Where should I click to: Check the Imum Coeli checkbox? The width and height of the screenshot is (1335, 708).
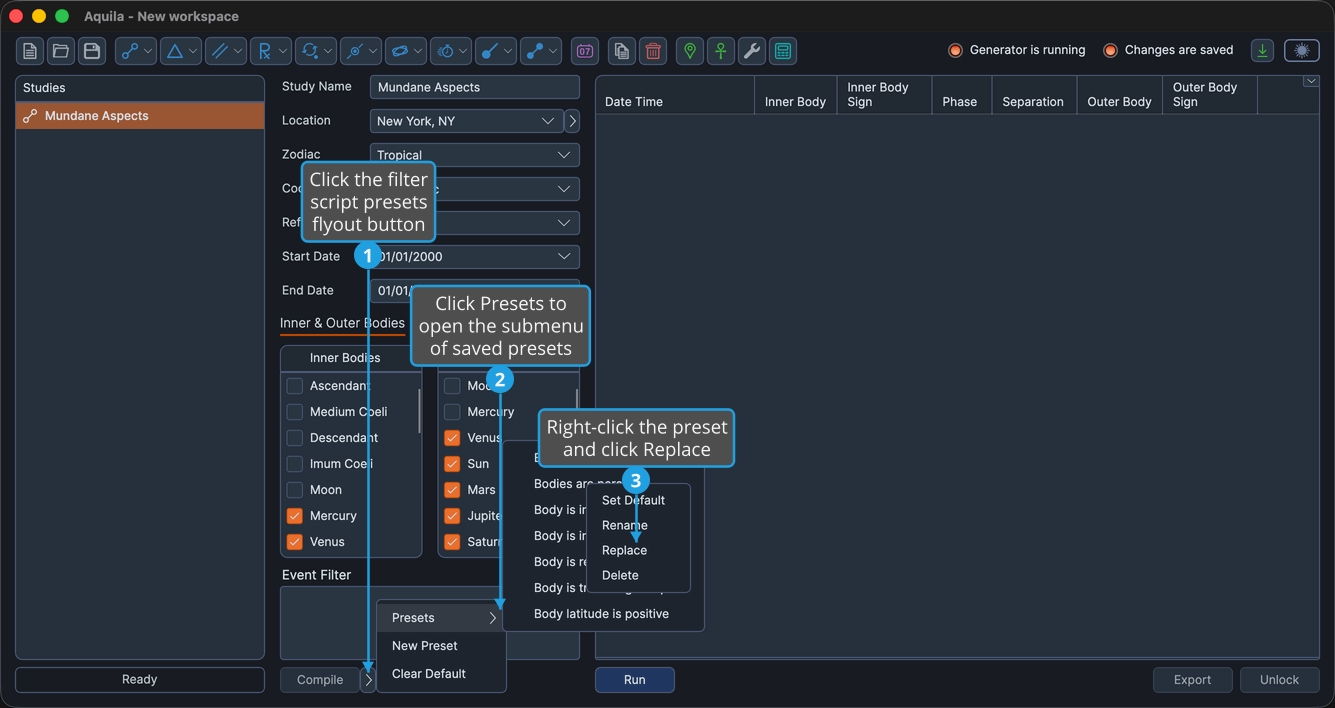click(x=295, y=464)
